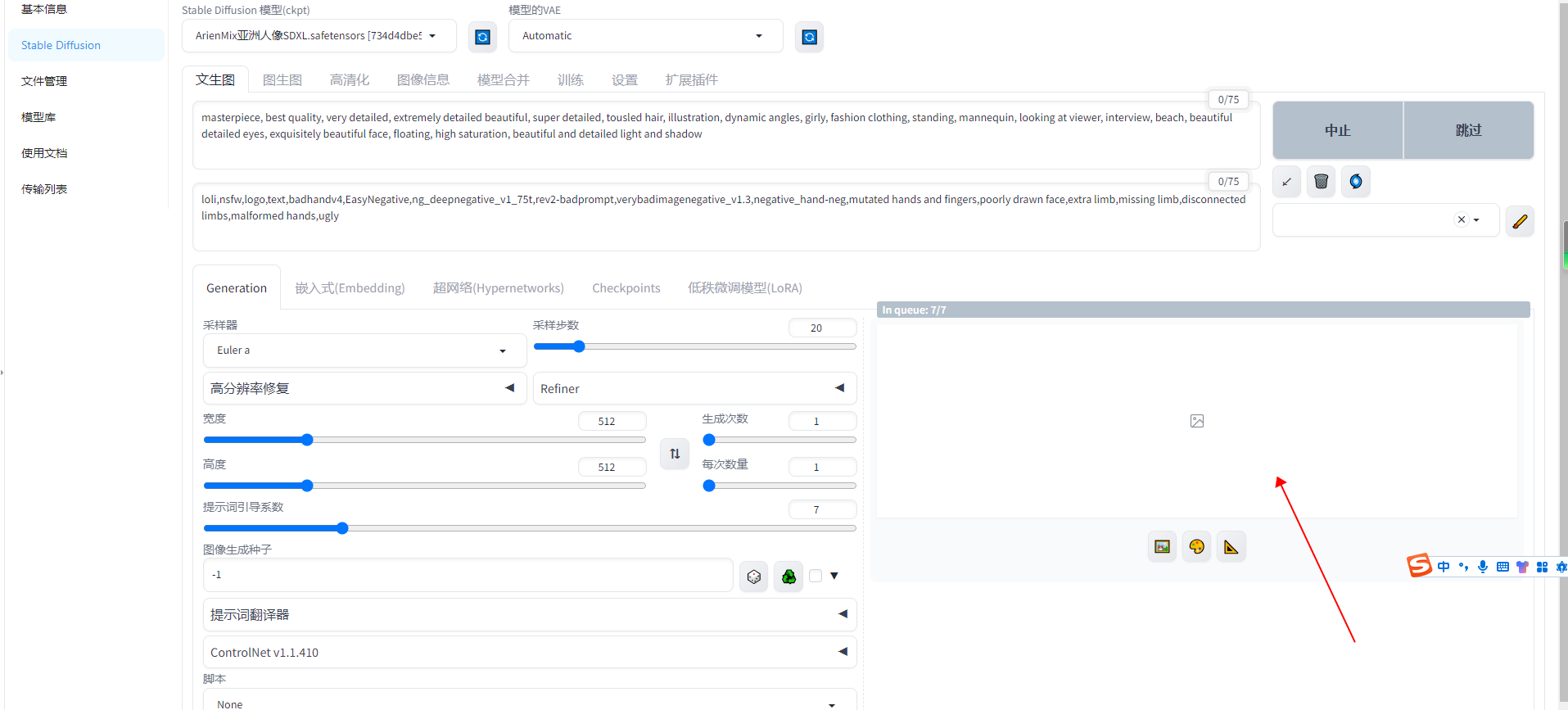
Task: Click the green recycle icon to reuse seed
Action: tap(789, 577)
